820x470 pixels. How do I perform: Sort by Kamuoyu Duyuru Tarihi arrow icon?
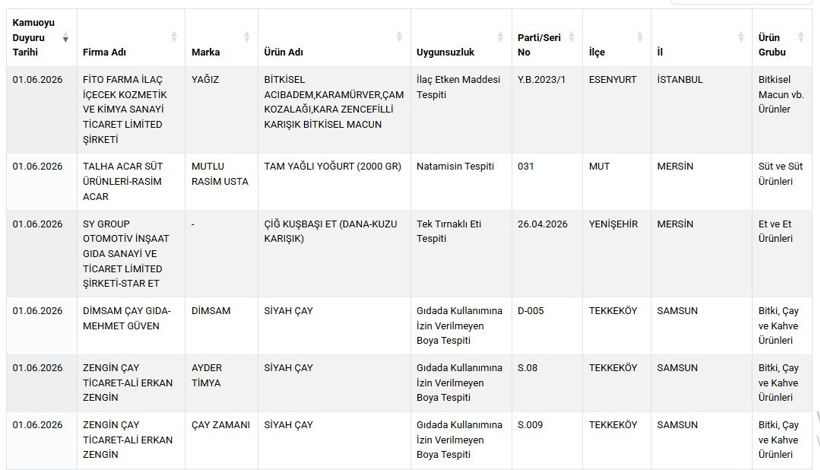[65, 38]
